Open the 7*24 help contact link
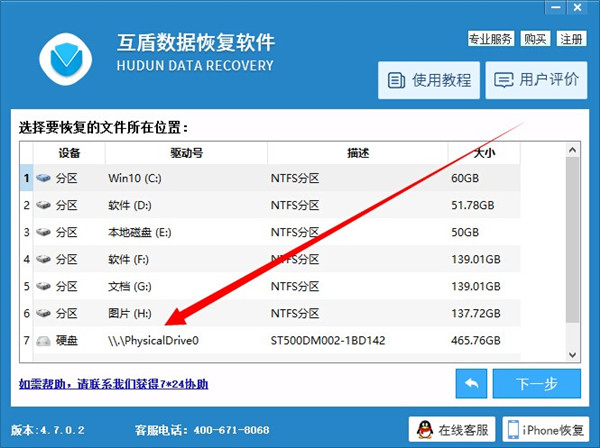 (x=113, y=384)
